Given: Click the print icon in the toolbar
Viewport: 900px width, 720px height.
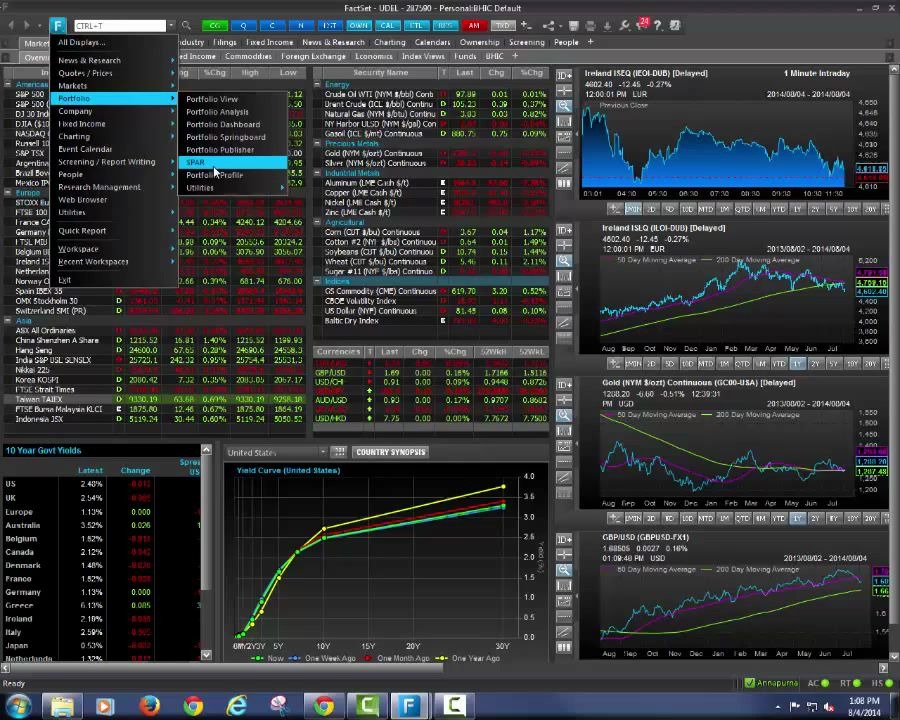Looking at the screenshot, I should coord(590,25).
